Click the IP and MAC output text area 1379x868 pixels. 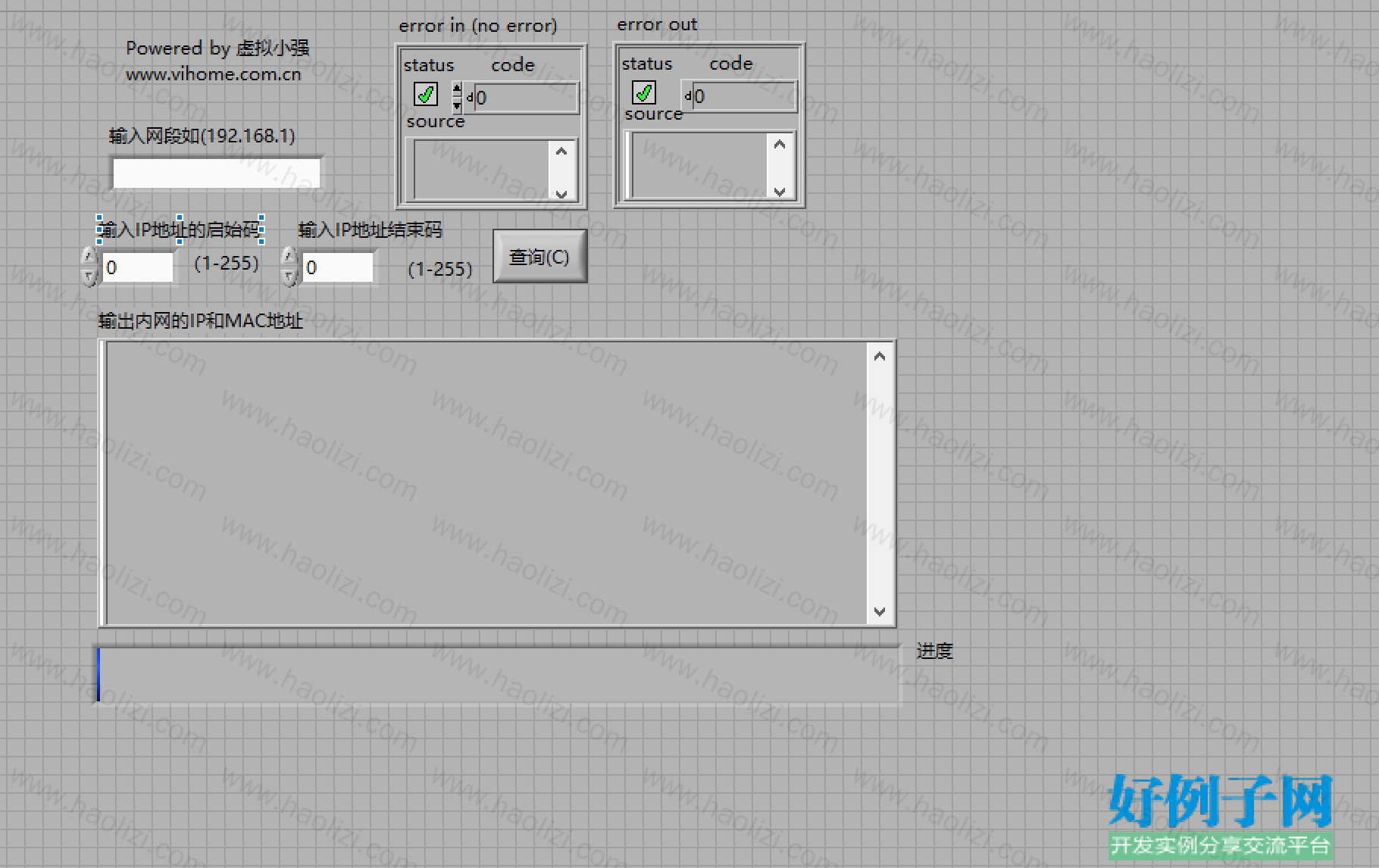(x=486, y=483)
